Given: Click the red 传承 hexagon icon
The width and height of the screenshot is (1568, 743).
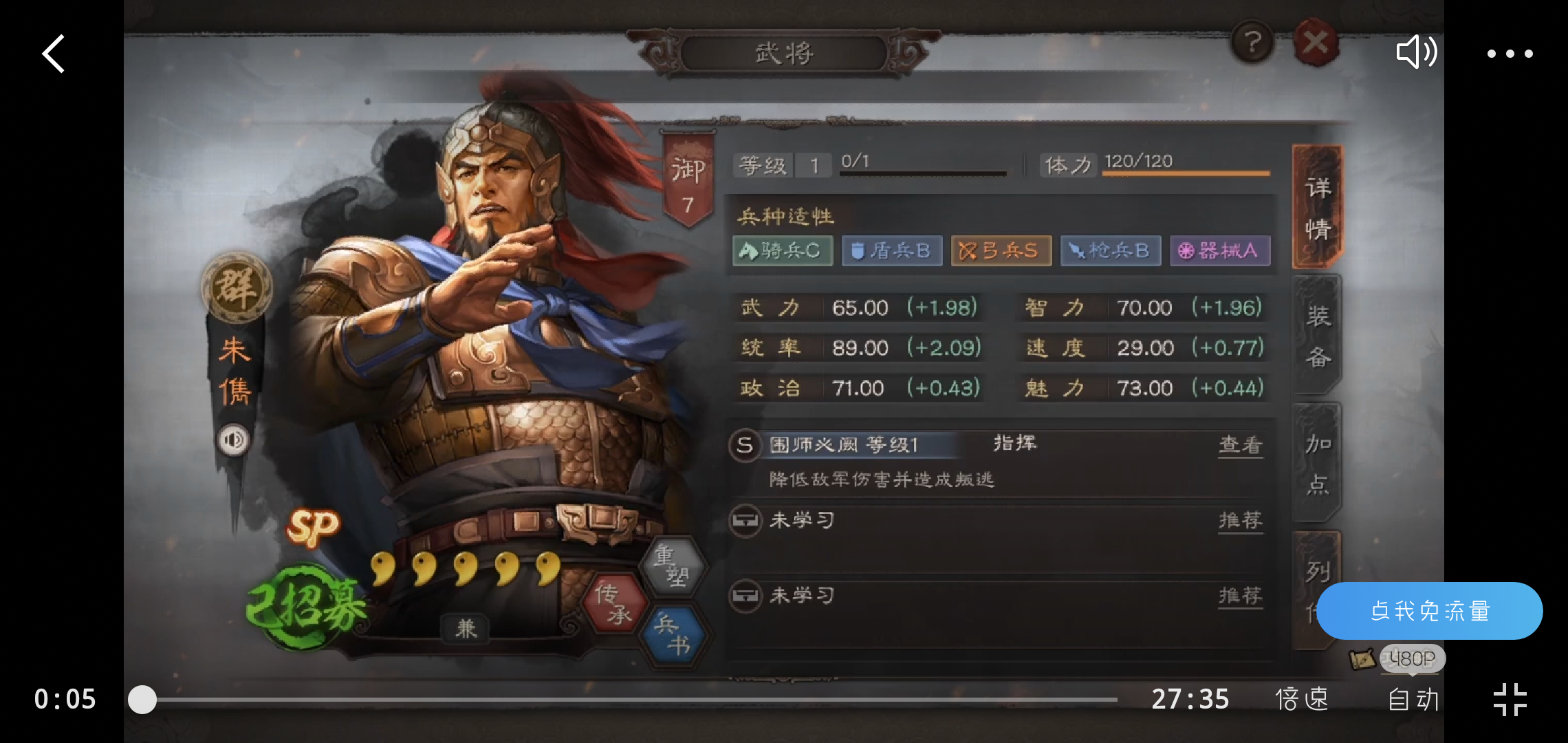Looking at the screenshot, I should [x=614, y=603].
